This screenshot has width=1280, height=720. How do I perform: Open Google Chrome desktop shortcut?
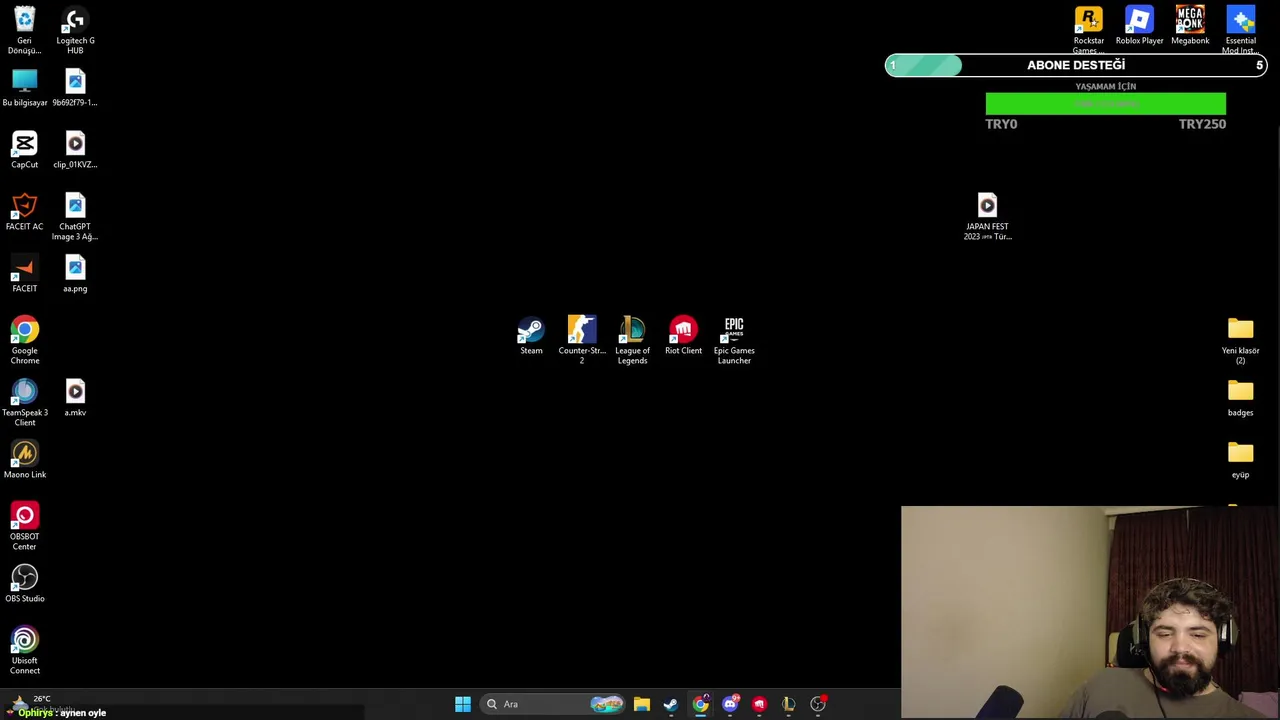point(24,341)
